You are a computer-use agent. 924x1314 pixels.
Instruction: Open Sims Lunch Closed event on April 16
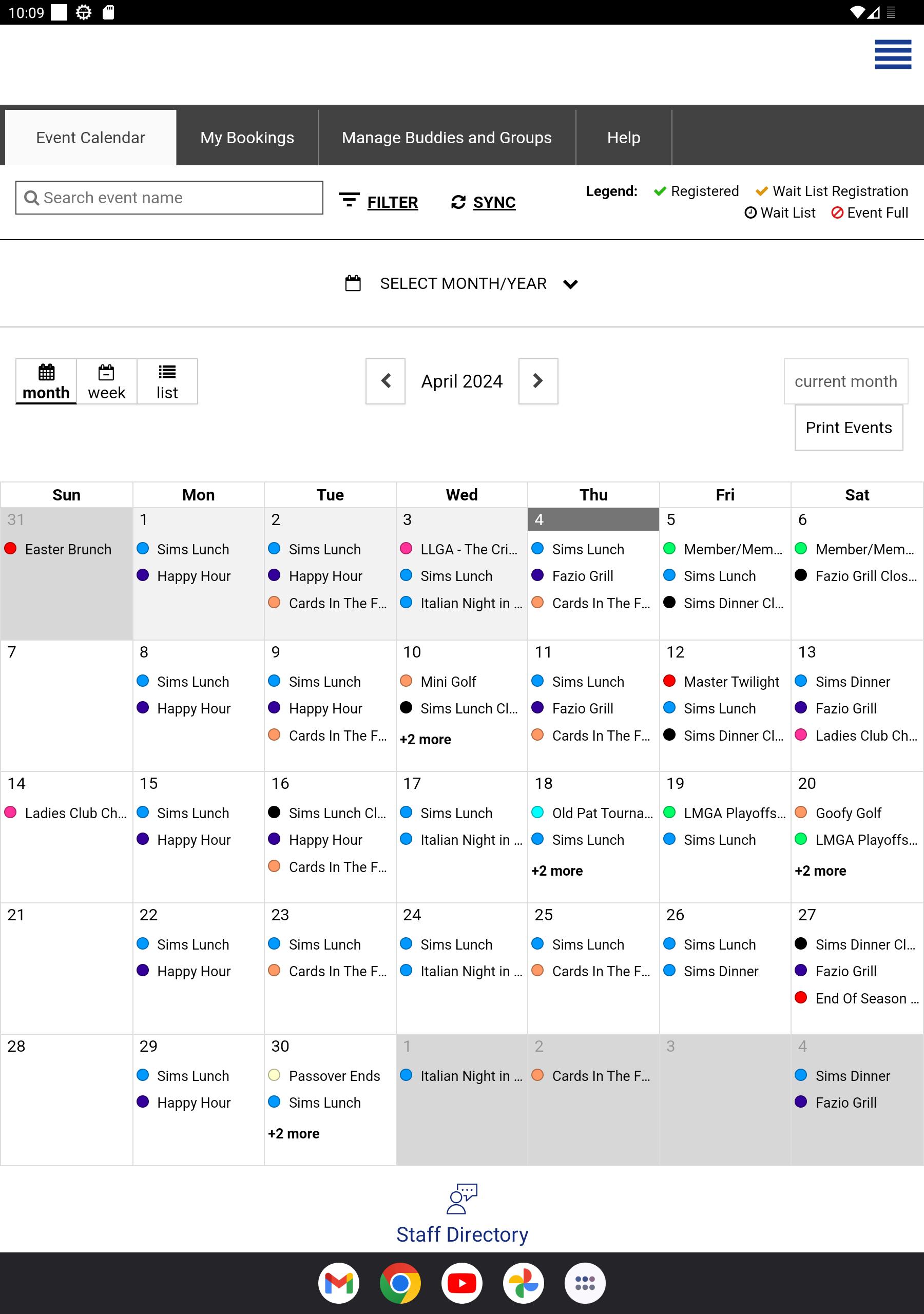pos(337,813)
